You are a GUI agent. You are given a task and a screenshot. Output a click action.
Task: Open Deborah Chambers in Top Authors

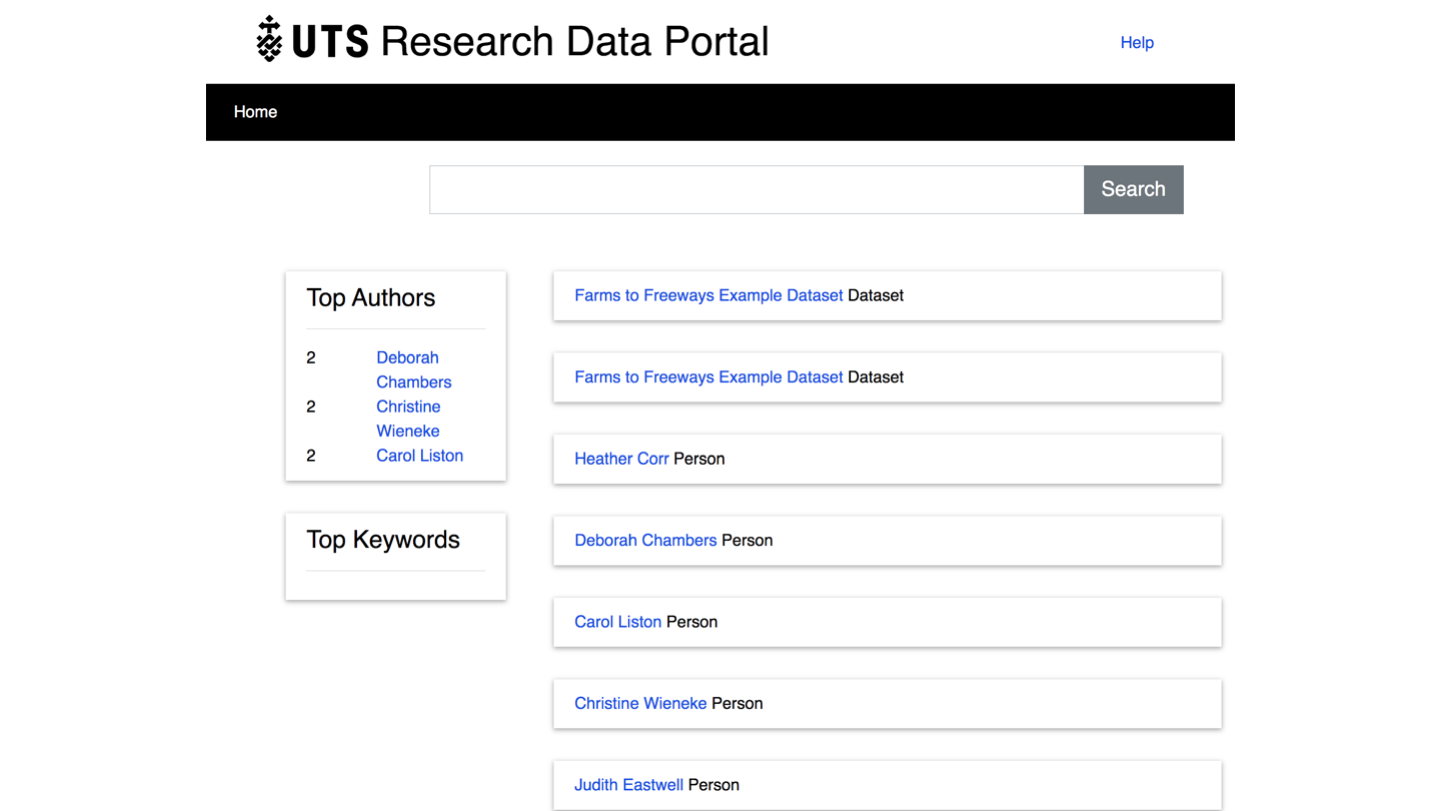coord(413,370)
